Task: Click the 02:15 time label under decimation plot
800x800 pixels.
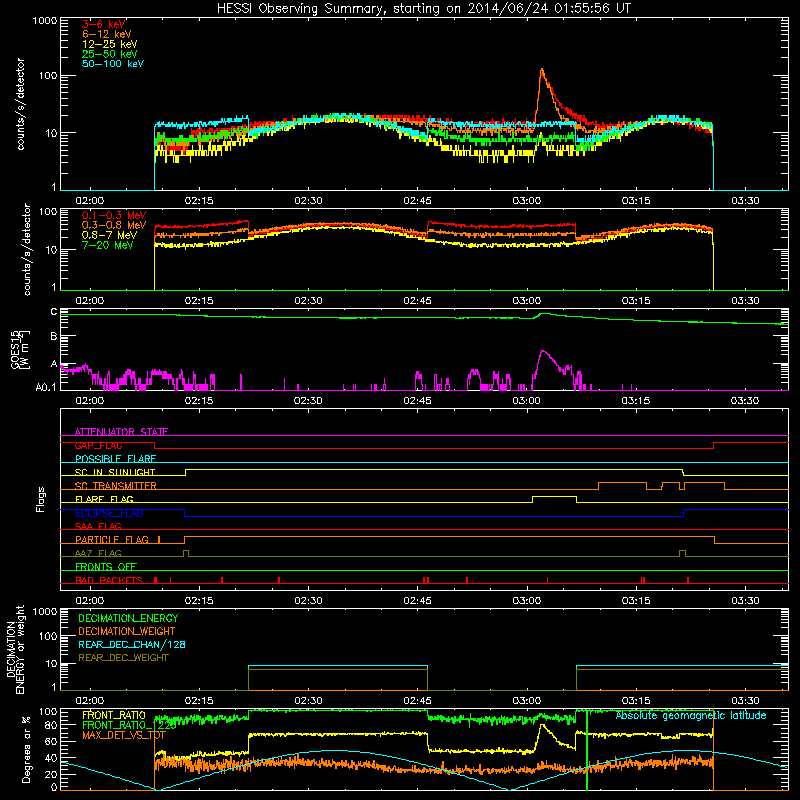Action: (x=199, y=701)
